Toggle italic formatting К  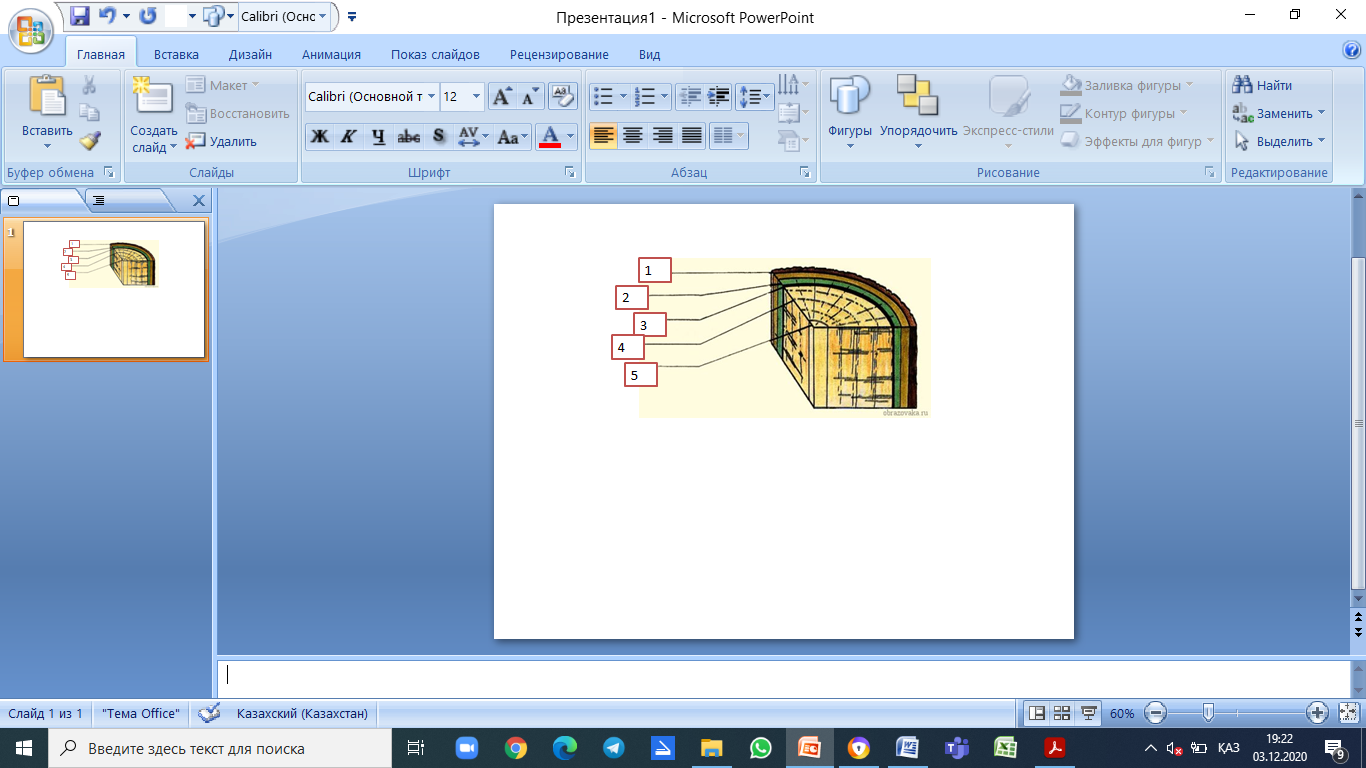348,136
